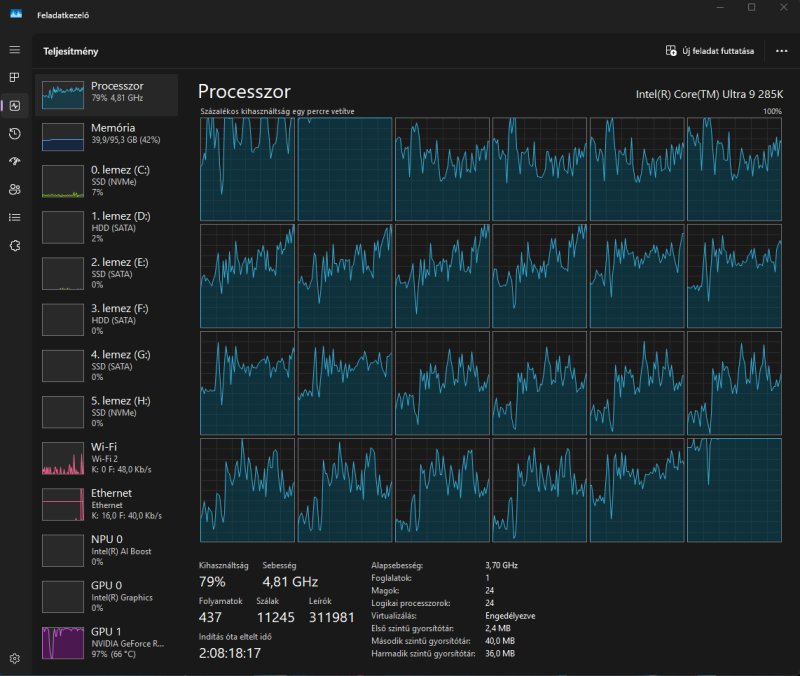Show the NPU 0 Intel AI Boost entry
The width and height of the screenshot is (800, 676).
(x=107, y=549)
